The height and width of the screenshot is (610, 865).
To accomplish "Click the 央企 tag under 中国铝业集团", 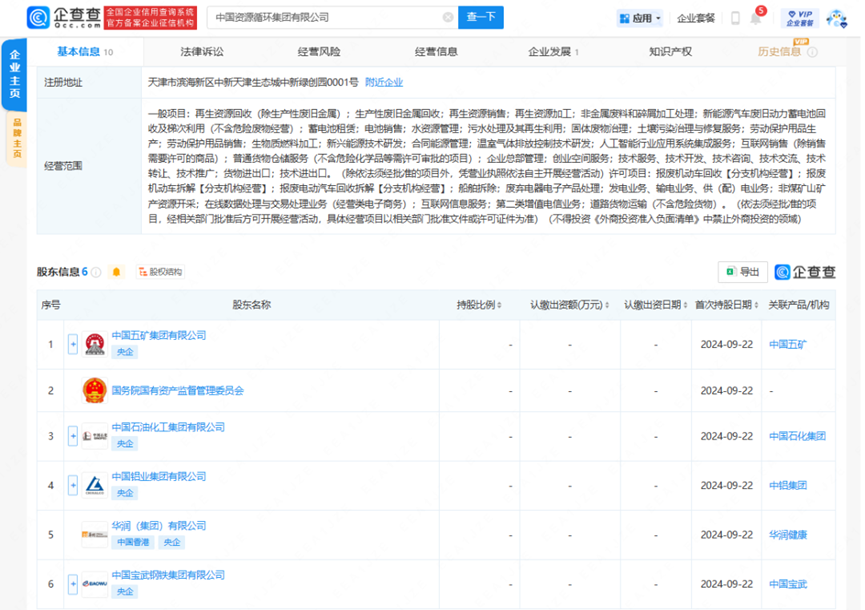I will pos(125,493).
